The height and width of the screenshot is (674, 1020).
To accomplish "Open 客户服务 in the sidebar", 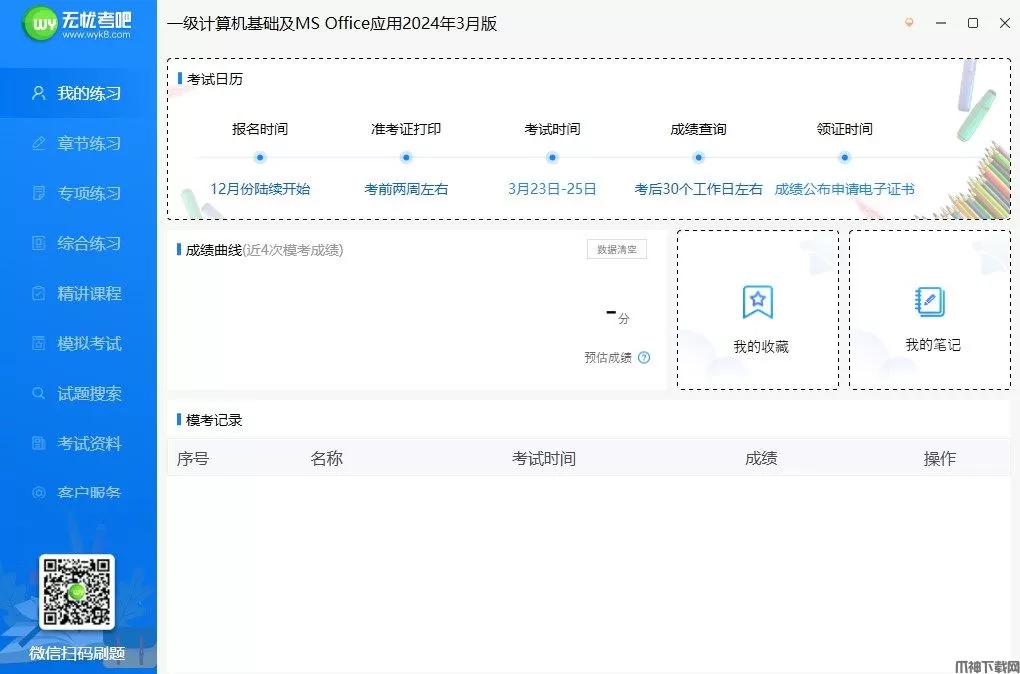I will pos(88,492).
